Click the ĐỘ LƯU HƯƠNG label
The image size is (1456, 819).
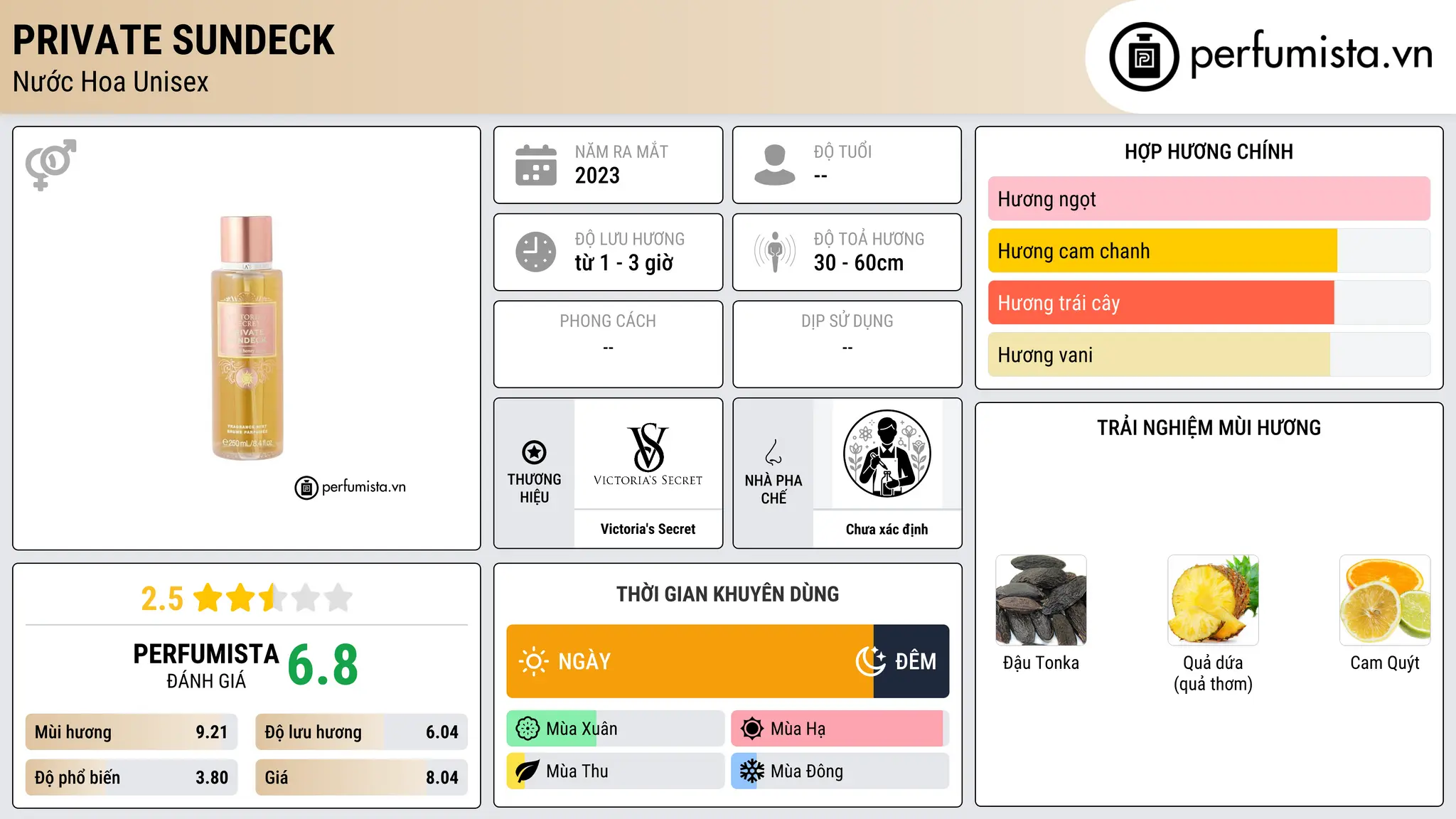coord(630,239)
